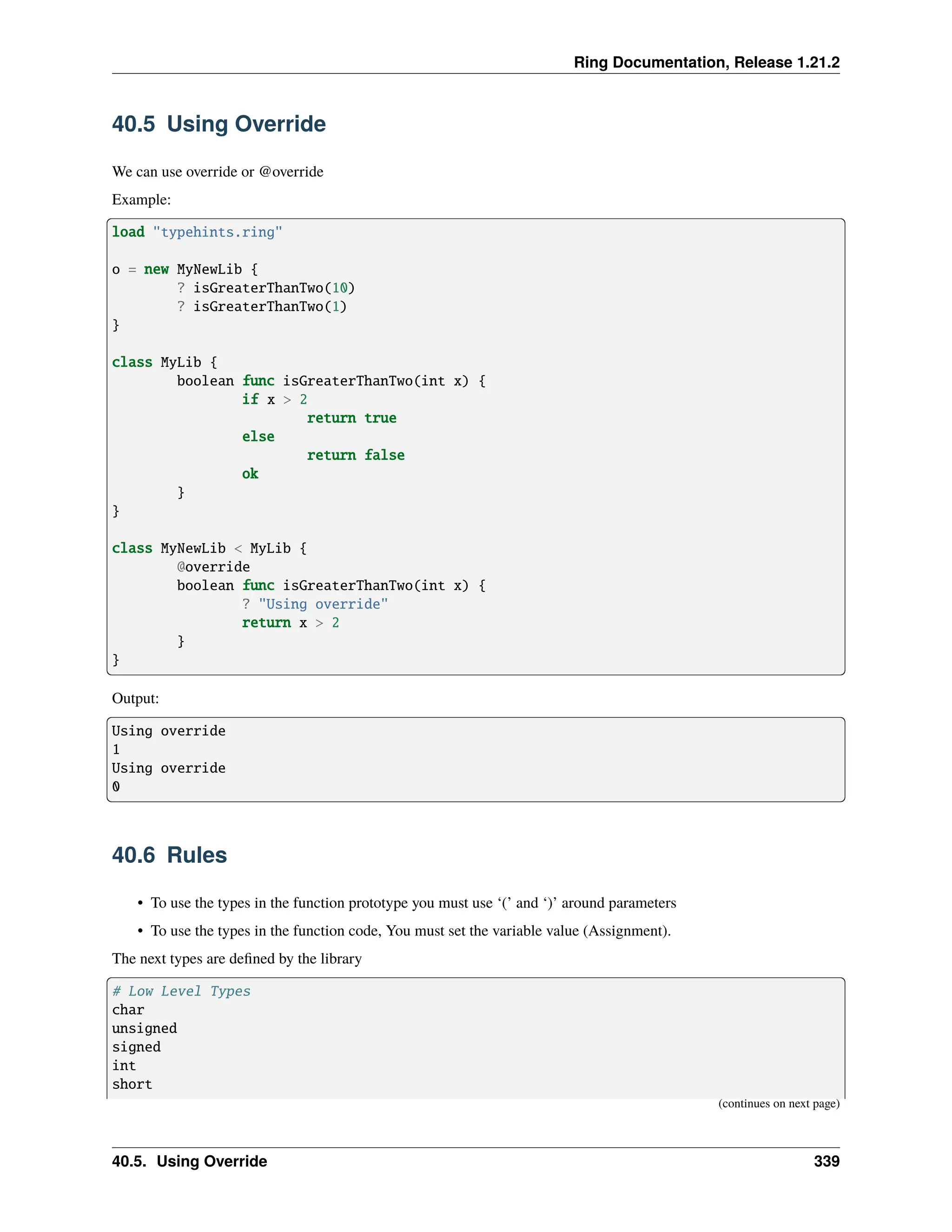Click the "(continues on next page)" note
952x1232 pixels.
(x=778, y=1103)
